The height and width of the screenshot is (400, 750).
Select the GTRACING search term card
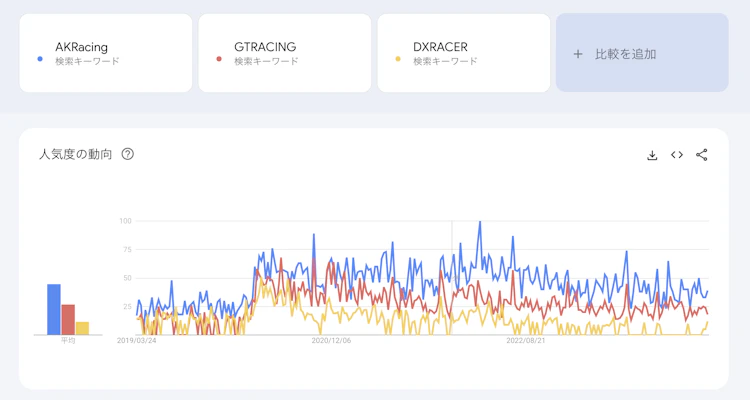pos(284,53)
